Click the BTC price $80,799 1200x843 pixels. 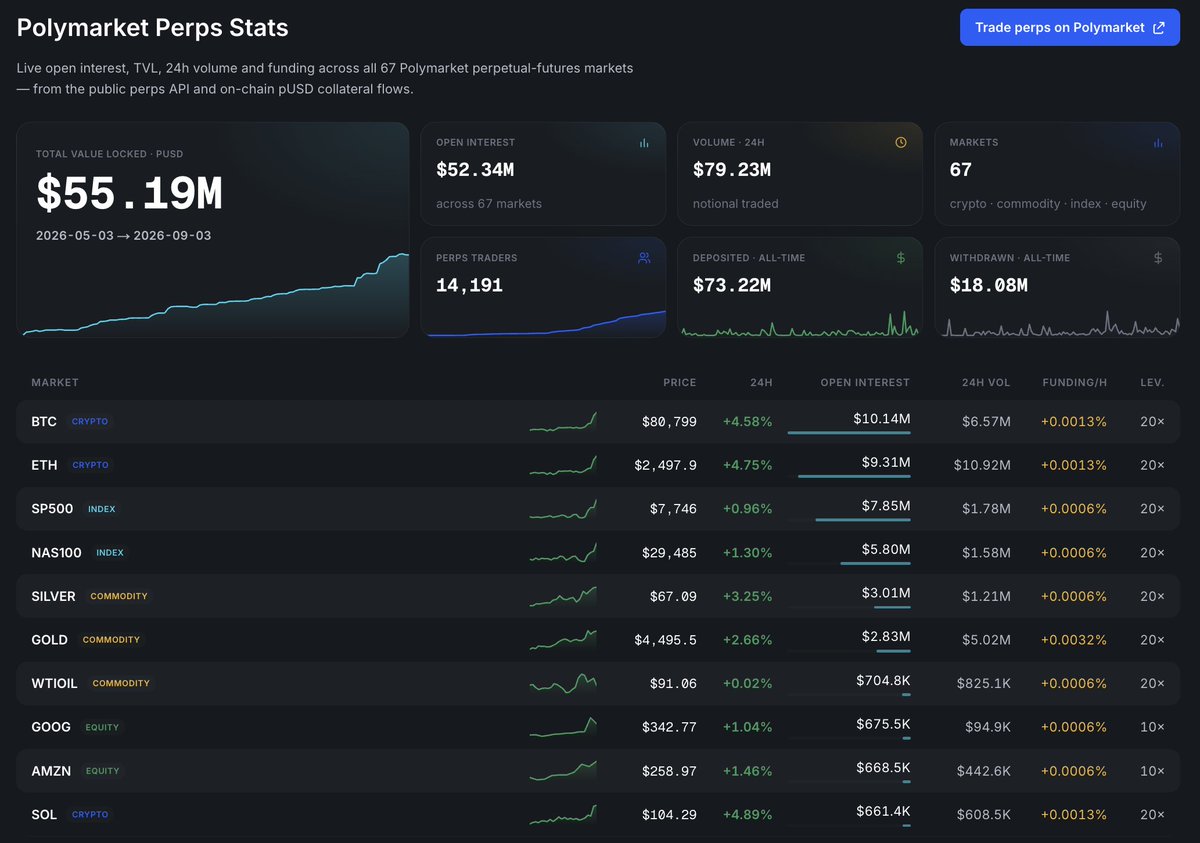coord(669,422)
